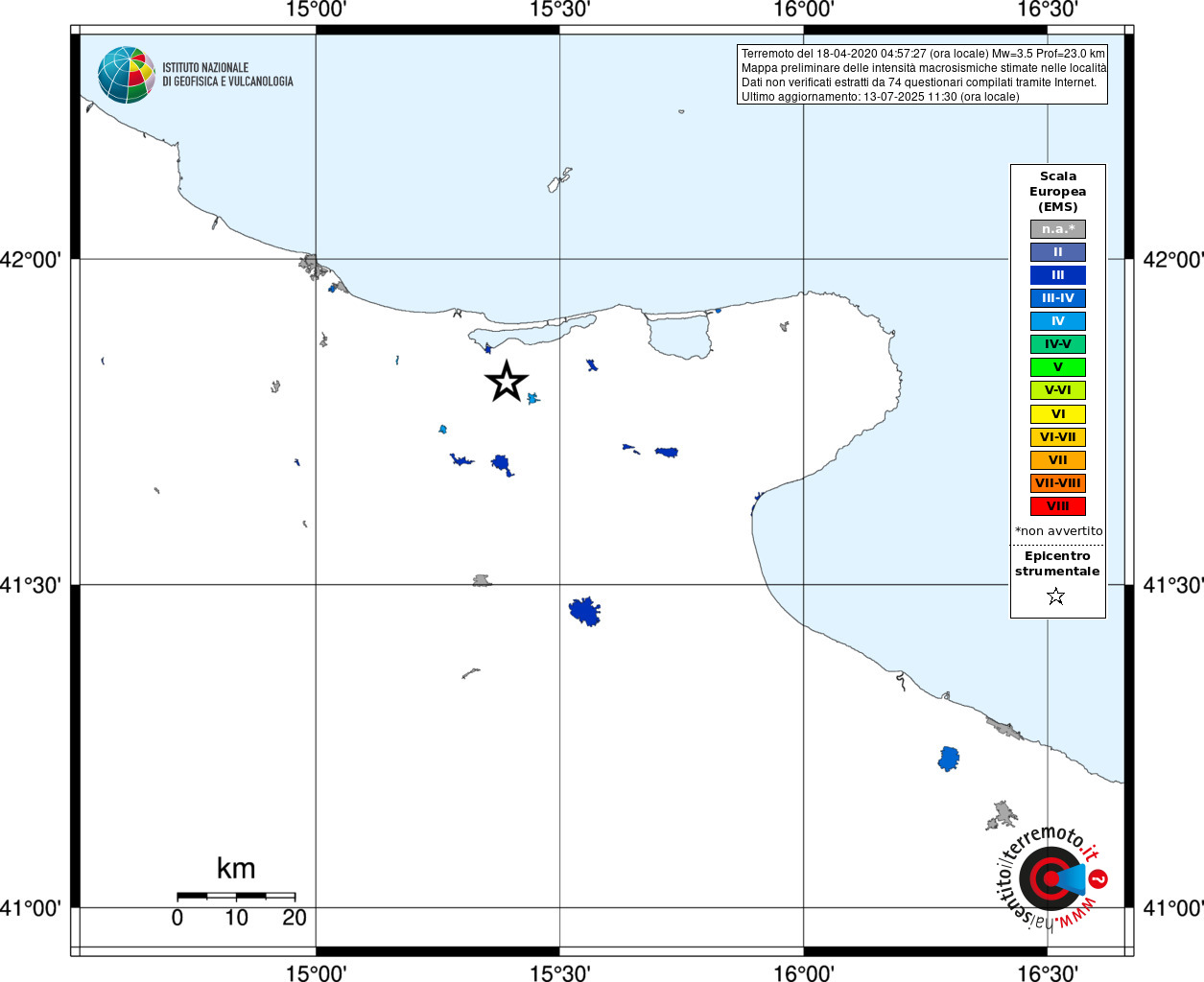Screen dimensions: 1204x982
Task: Select the intensity III-IV legend swatch
Action: point(1058,298)
